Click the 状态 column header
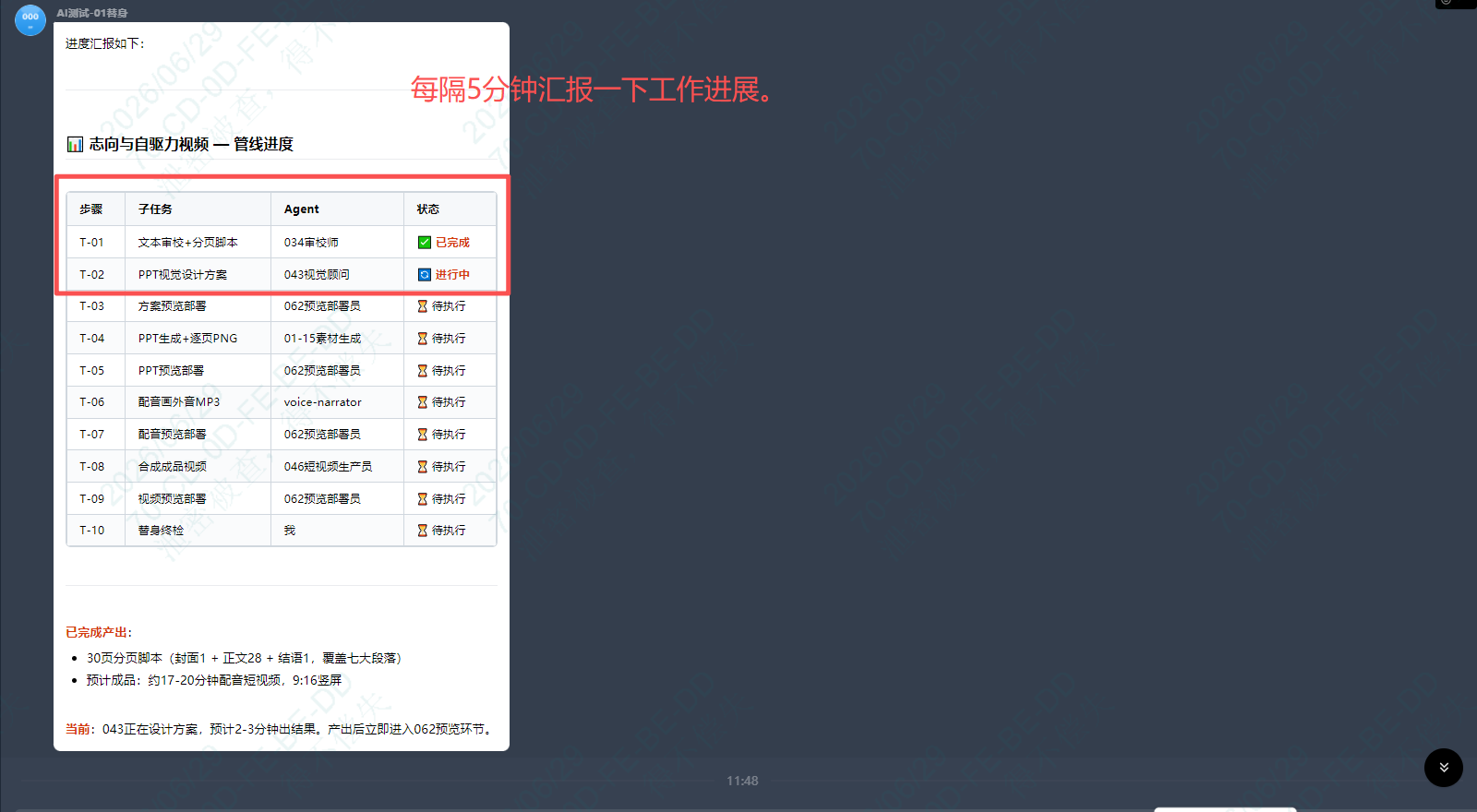This screenshot has width=1477, height=812. point(428,209)
